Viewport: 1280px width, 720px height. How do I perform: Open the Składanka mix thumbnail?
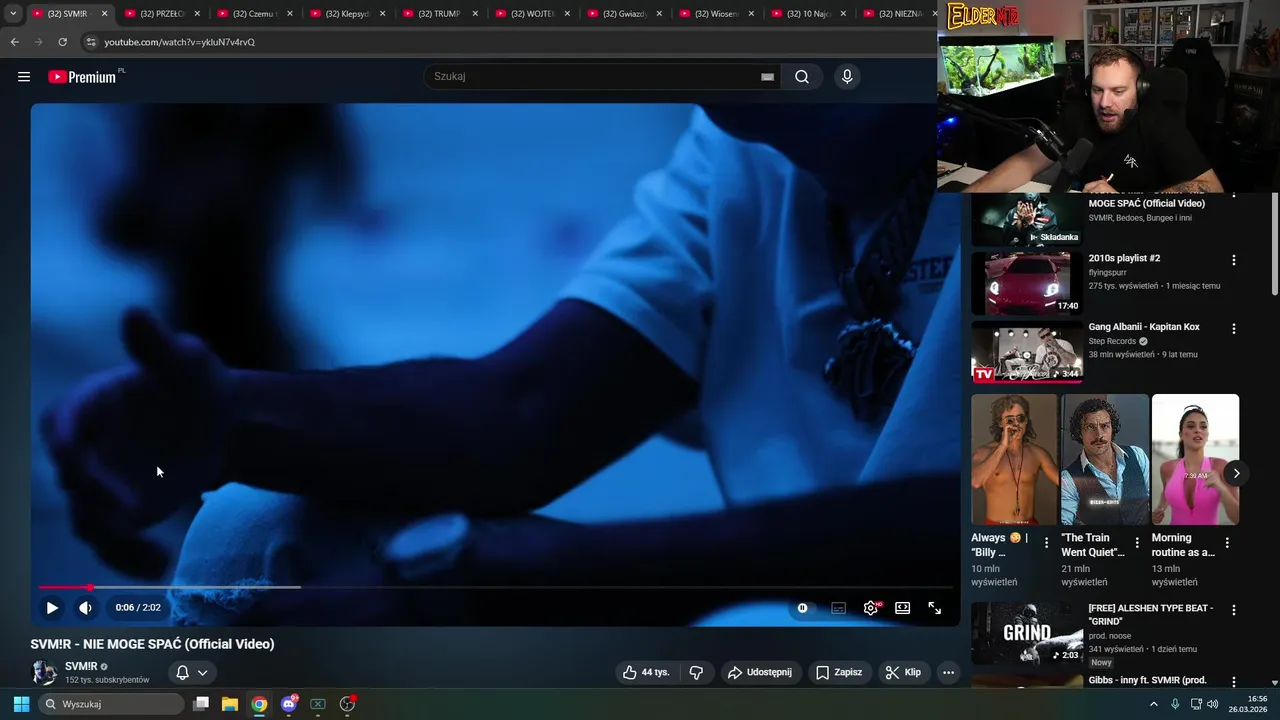click(1027, 219)
